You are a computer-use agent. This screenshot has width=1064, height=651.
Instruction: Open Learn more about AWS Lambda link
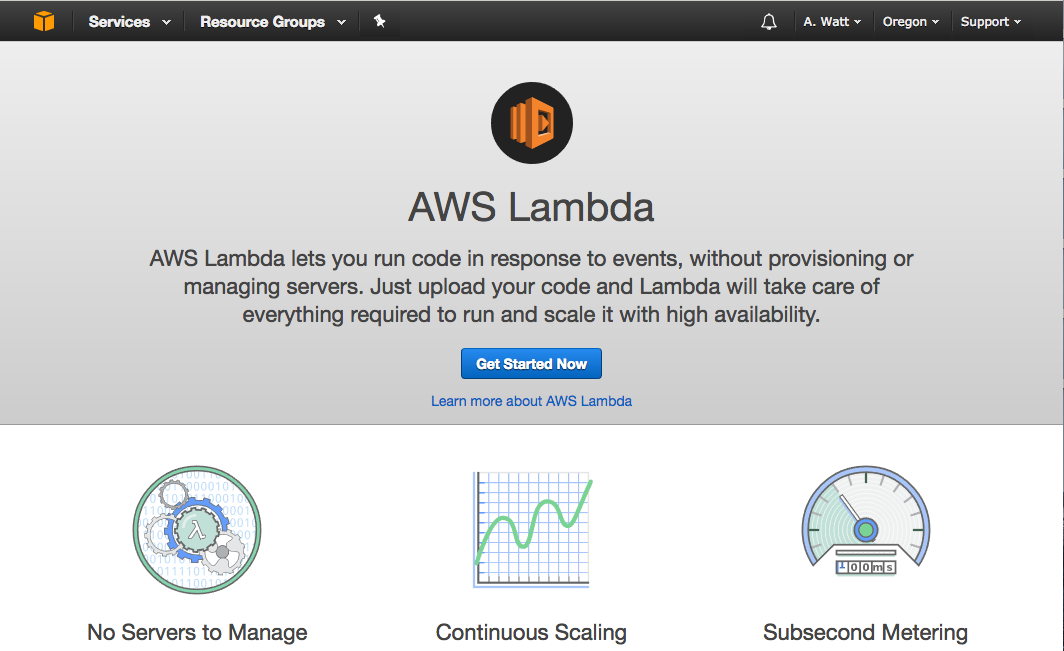tap(531, 401)
